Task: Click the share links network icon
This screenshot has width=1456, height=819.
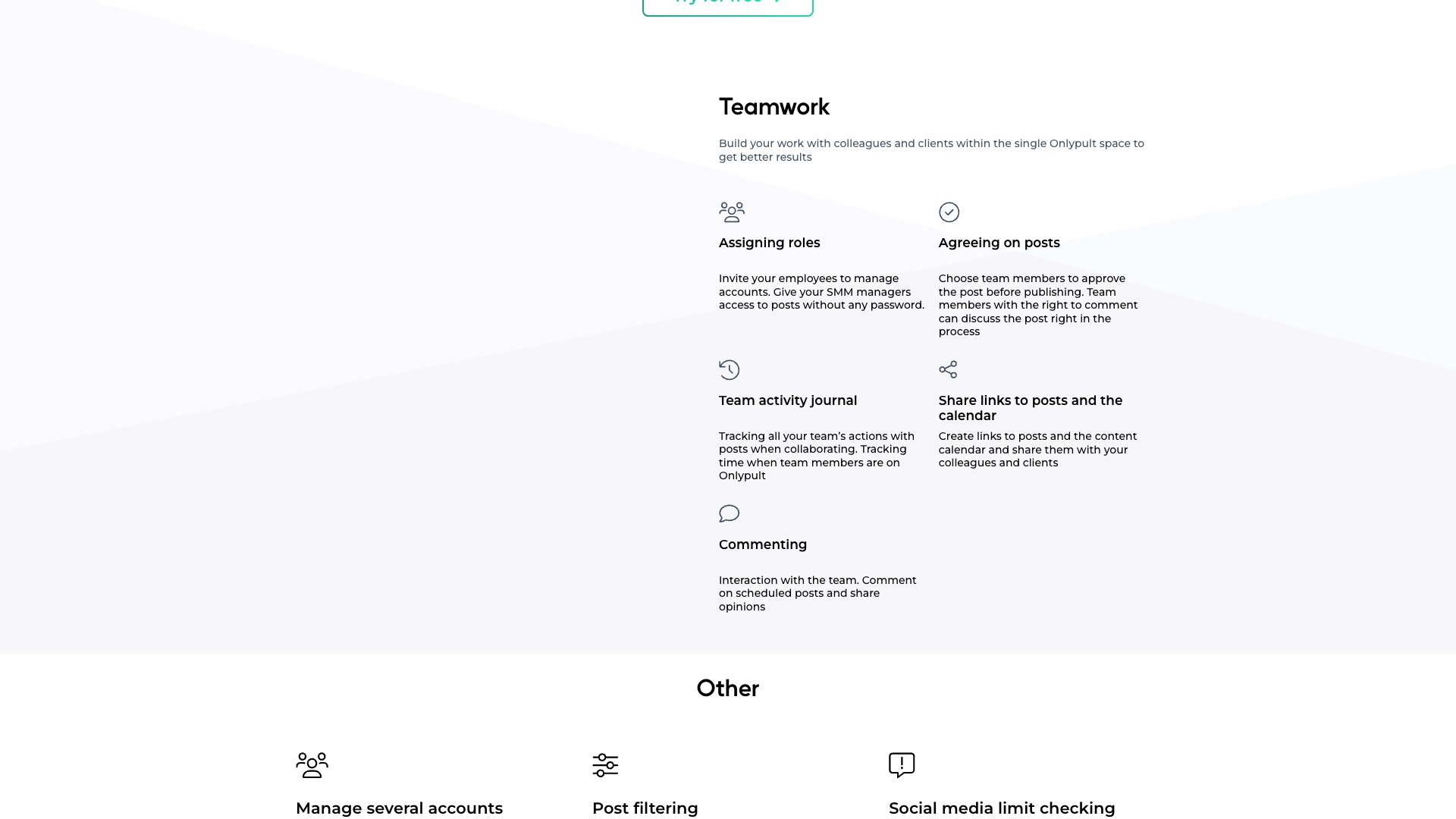Action: click(x=949, y=370)
